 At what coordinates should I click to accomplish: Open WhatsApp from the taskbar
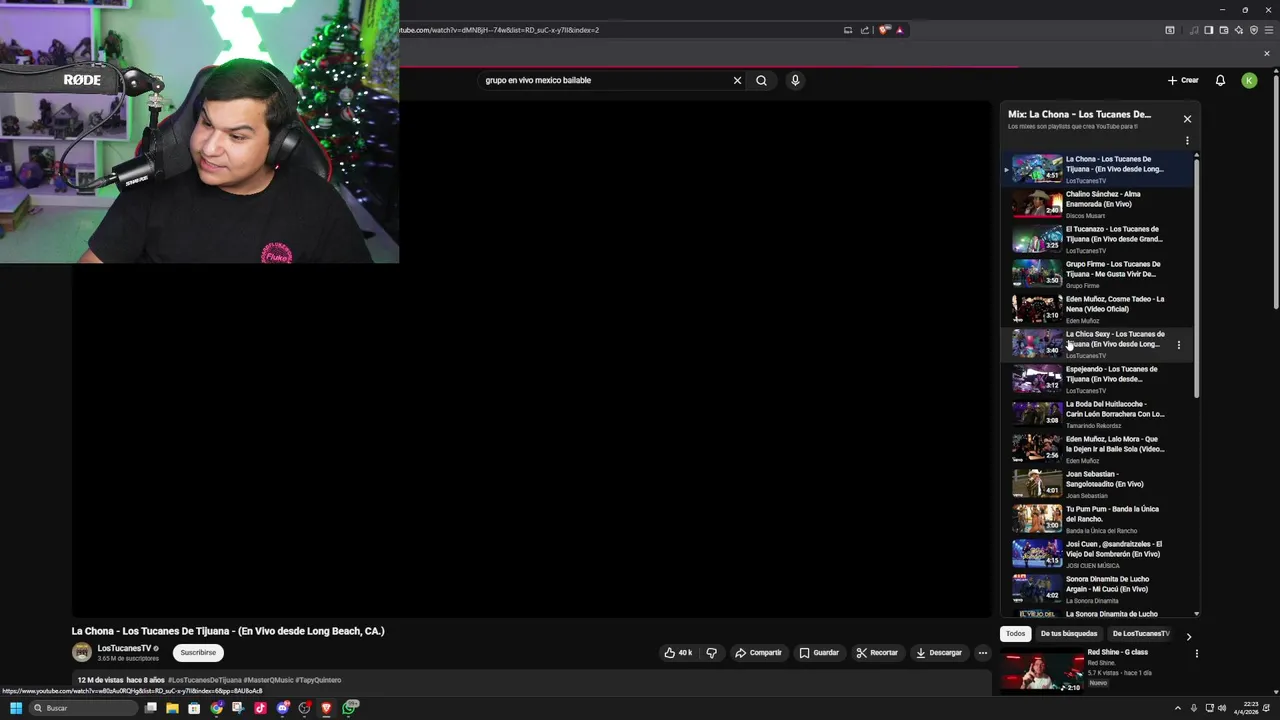point(350,708)
